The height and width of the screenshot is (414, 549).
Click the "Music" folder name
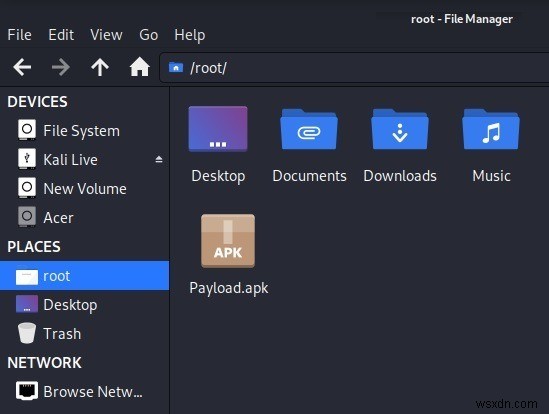pyautogui.click(x=491, y=176)
